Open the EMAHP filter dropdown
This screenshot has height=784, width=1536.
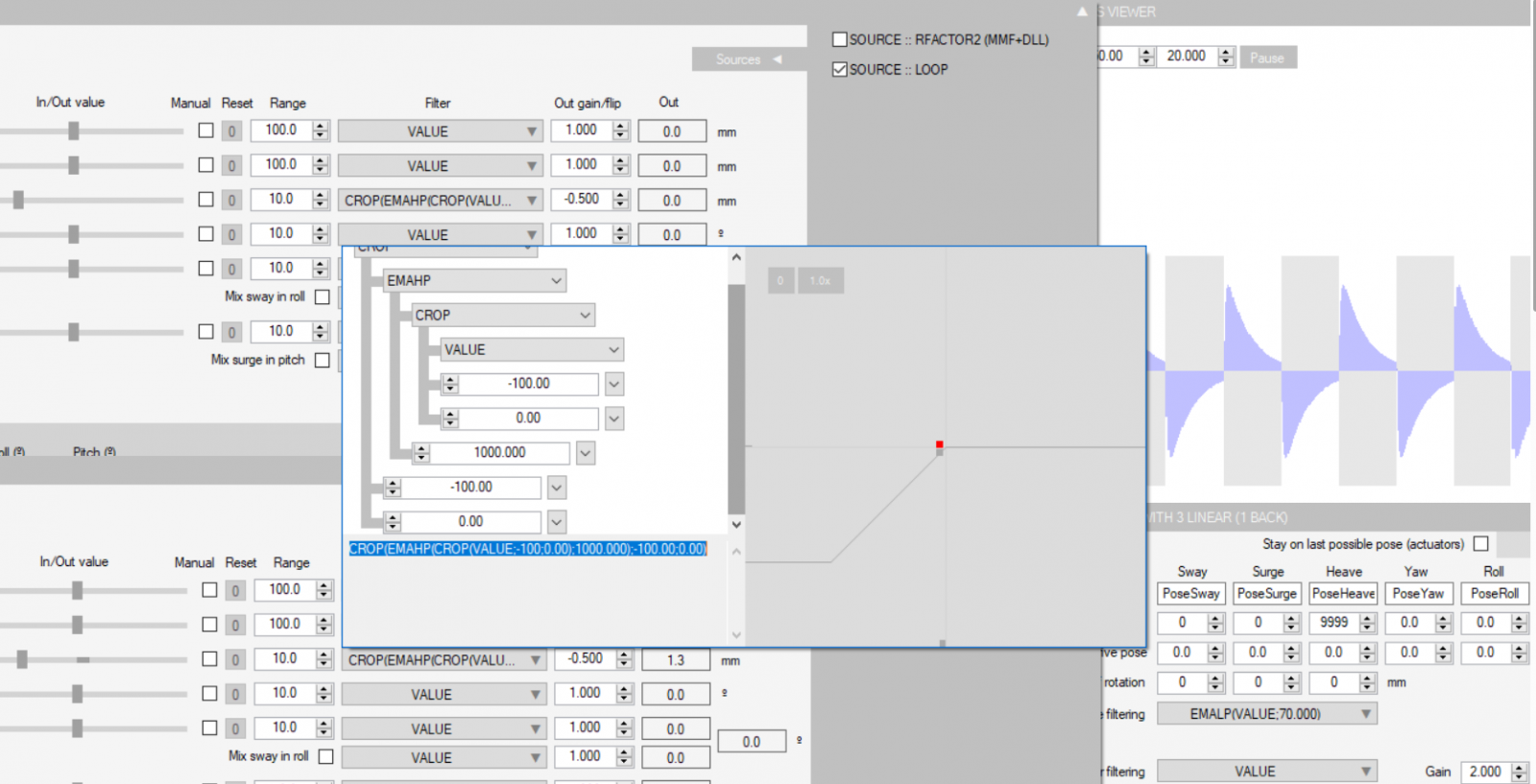point(474,280)
